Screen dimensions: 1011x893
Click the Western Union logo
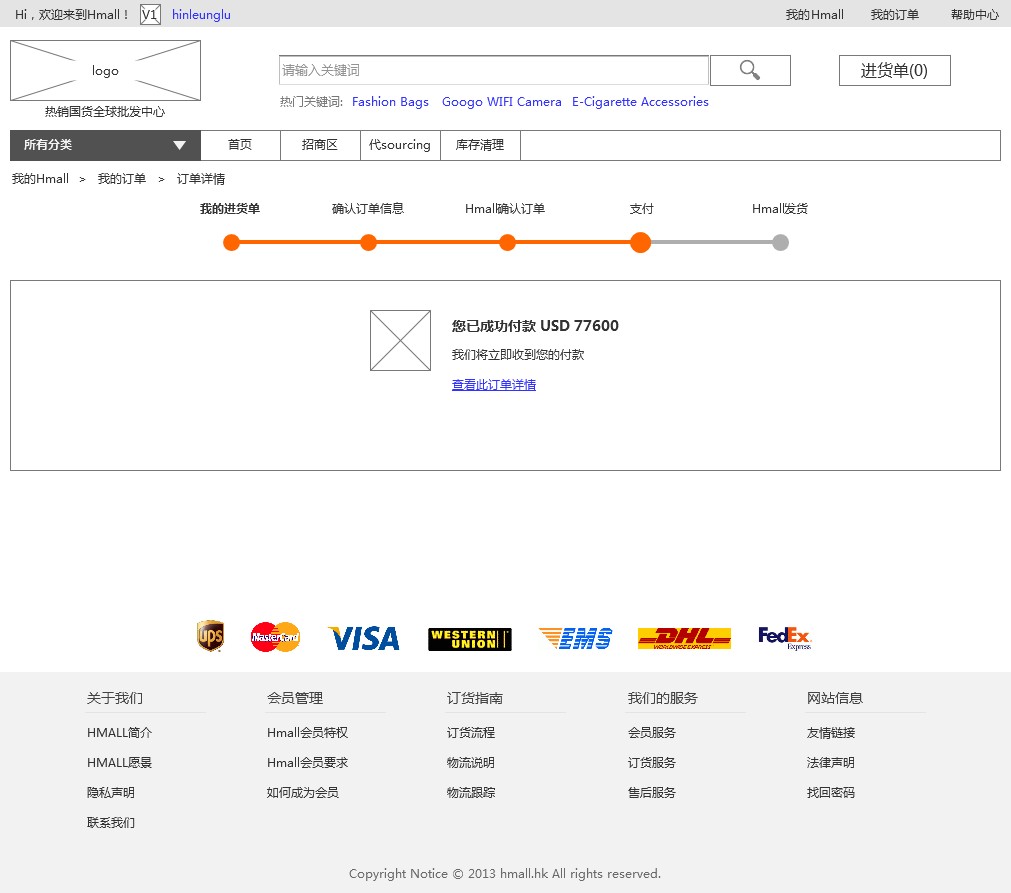click(x=469, y=639)
